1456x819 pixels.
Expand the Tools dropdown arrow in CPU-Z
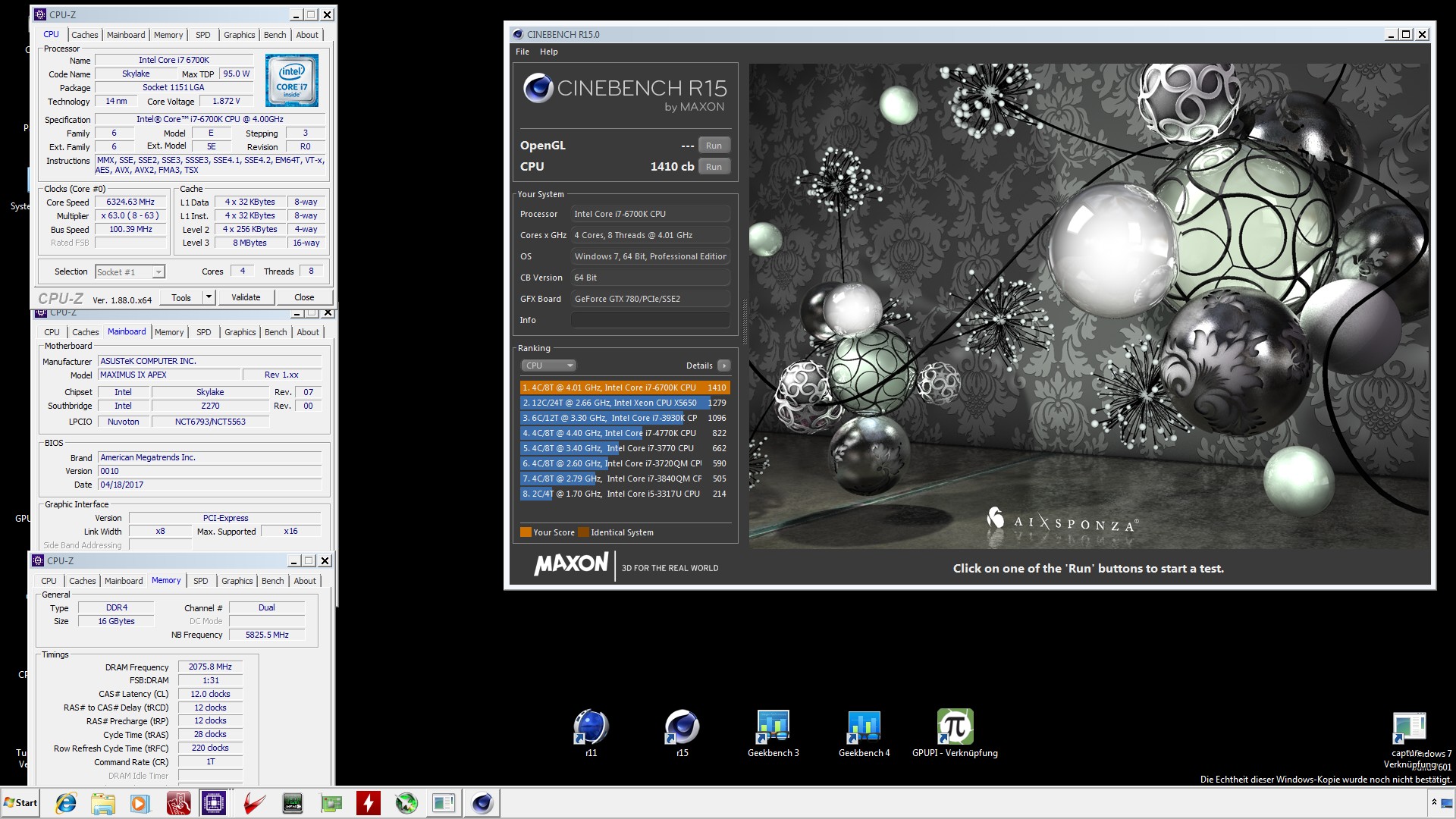point(209,297)
